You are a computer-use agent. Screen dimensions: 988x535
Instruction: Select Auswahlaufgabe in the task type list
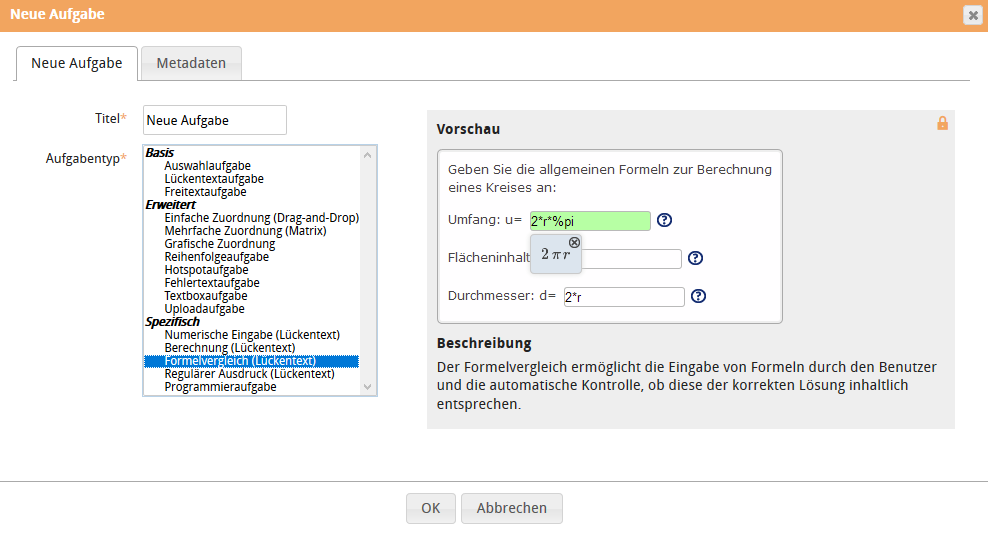[207, 166]
